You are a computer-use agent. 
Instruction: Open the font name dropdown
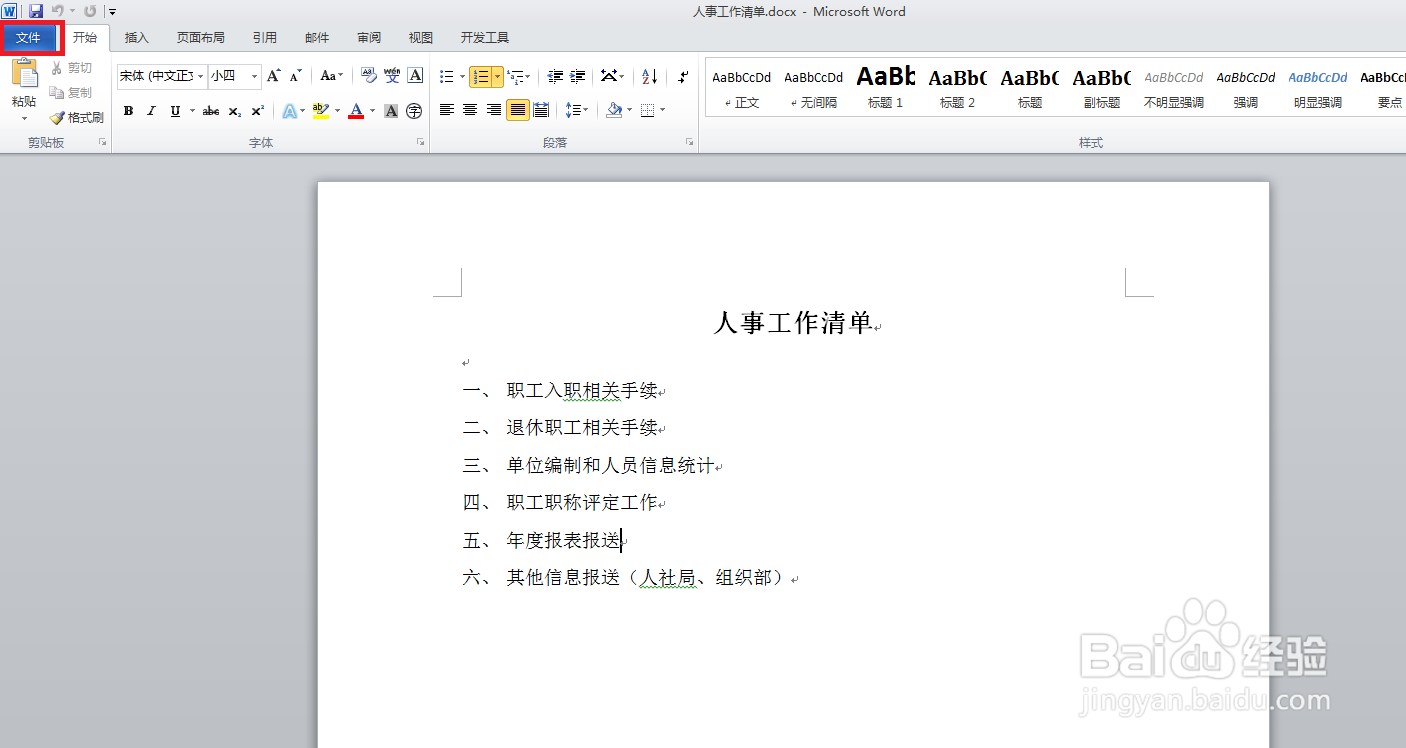coord(199,76)
